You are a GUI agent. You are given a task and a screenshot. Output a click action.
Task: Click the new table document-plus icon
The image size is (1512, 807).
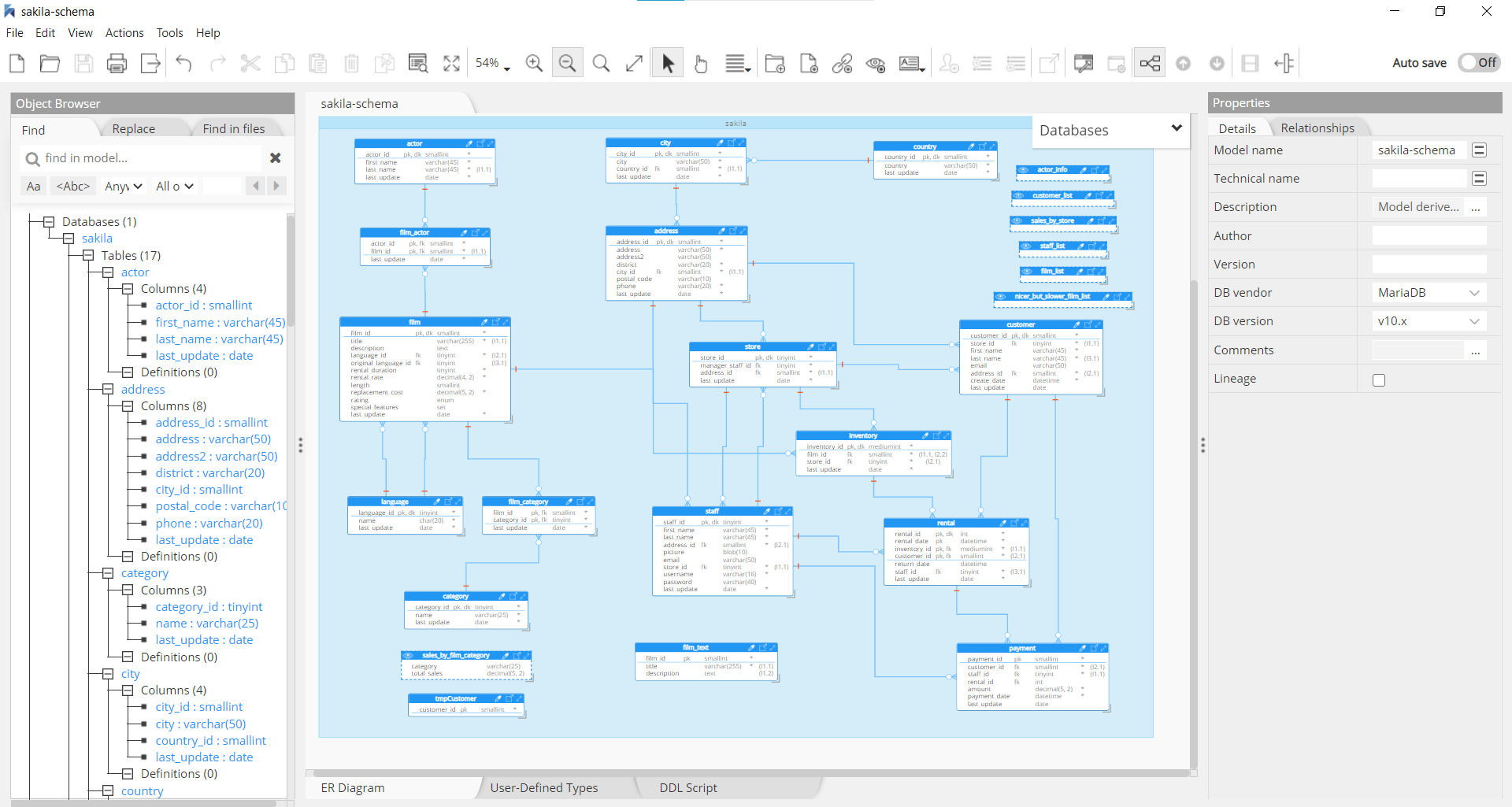(809, 63)
